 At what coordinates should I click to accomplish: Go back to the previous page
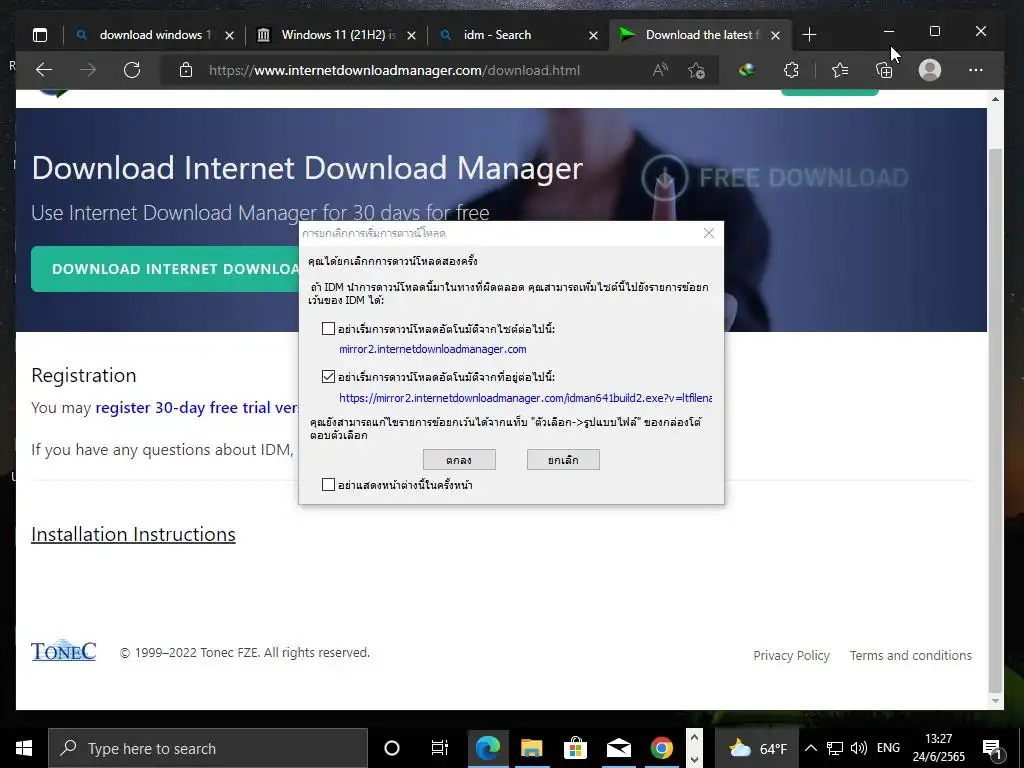[x=44, y=70]
